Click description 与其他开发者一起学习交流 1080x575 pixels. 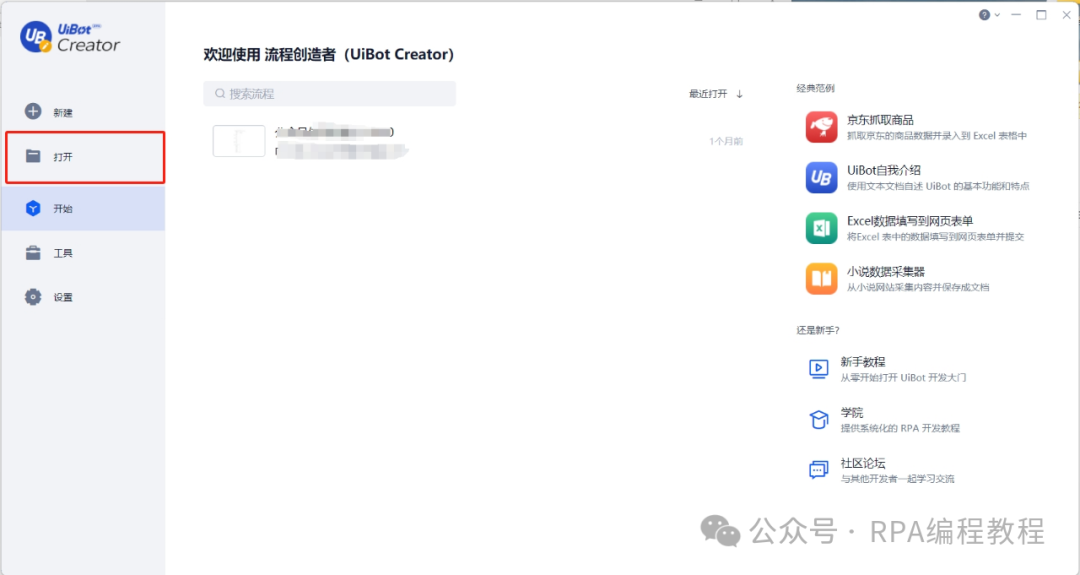pos(897,479)
